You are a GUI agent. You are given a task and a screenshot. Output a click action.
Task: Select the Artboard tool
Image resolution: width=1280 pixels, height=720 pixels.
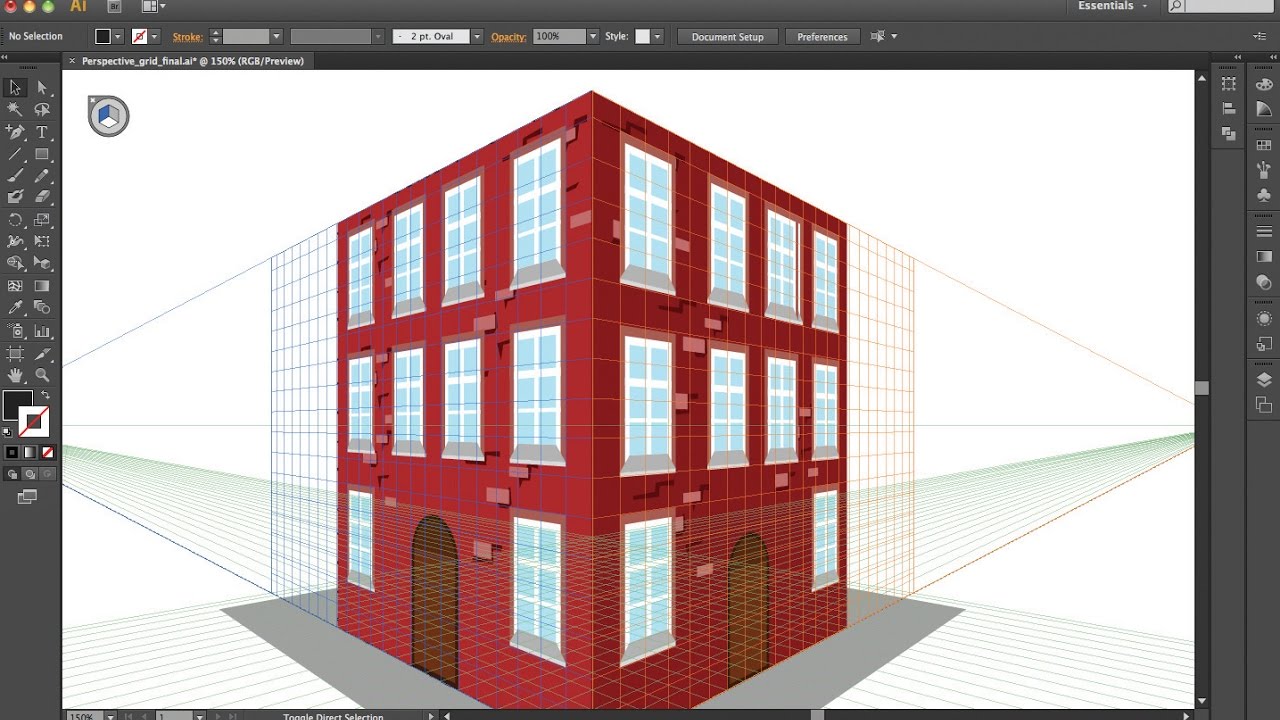click(x=15, y=353)
